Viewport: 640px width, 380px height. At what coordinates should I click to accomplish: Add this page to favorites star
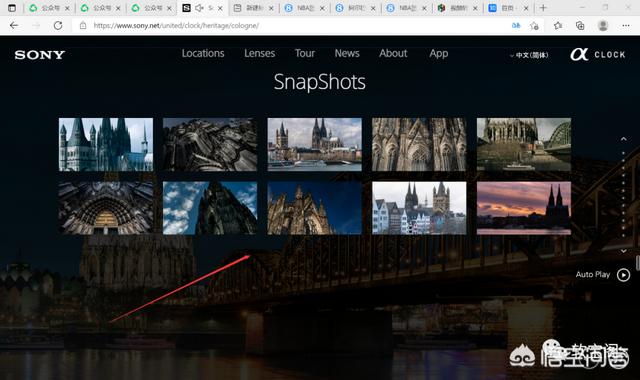click(x=534, y=26)
